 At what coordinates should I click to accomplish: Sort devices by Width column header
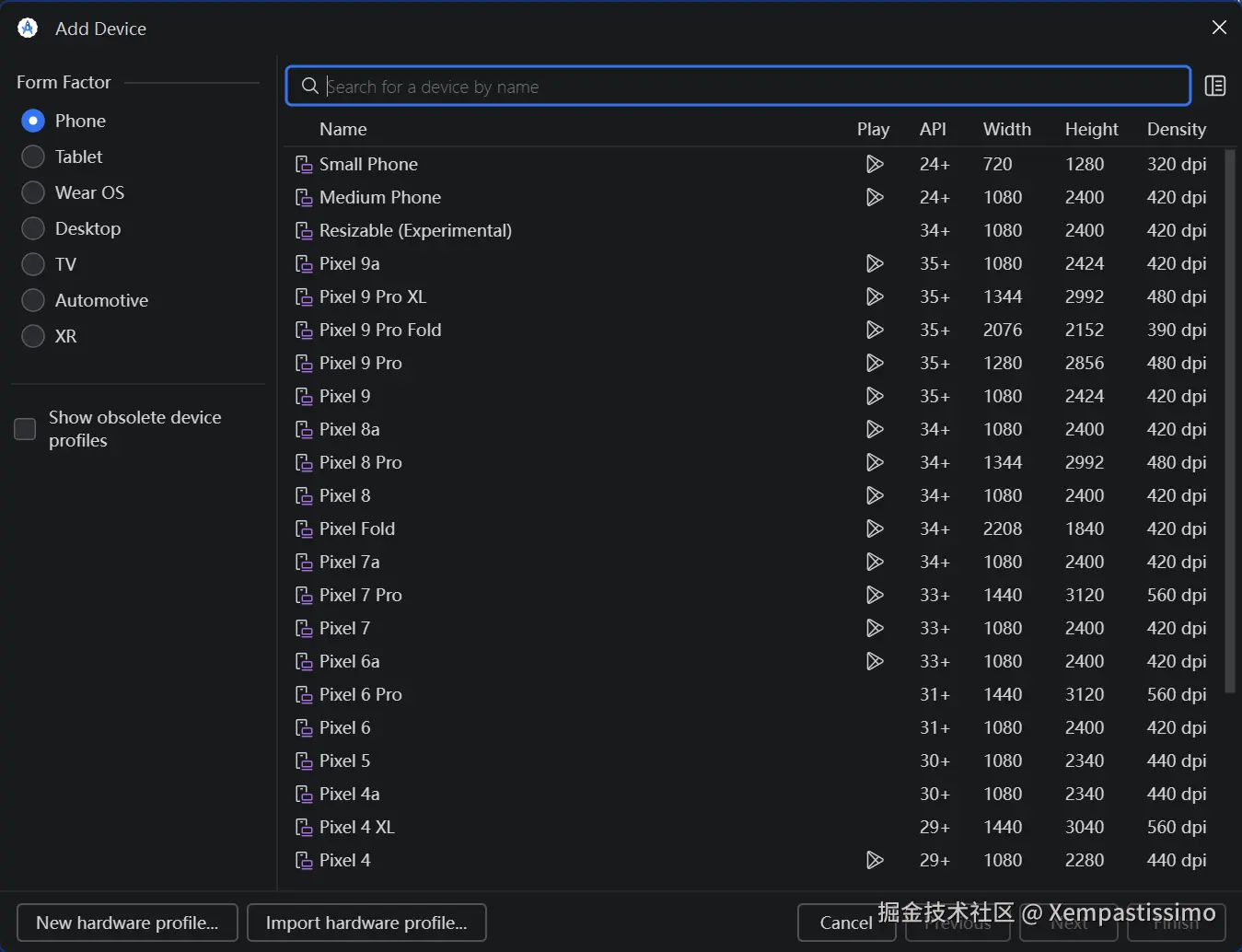(1007, 129)
